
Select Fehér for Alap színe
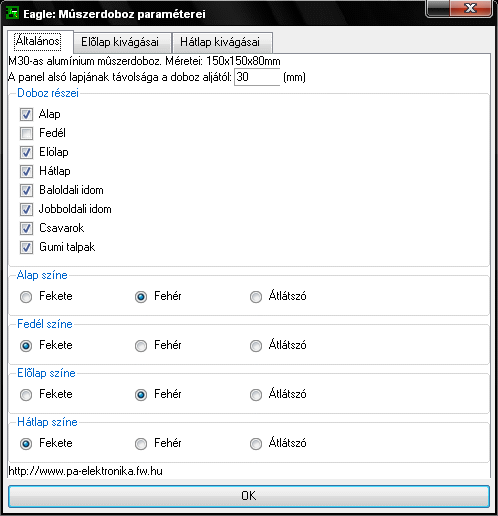(x=141, y=297)
